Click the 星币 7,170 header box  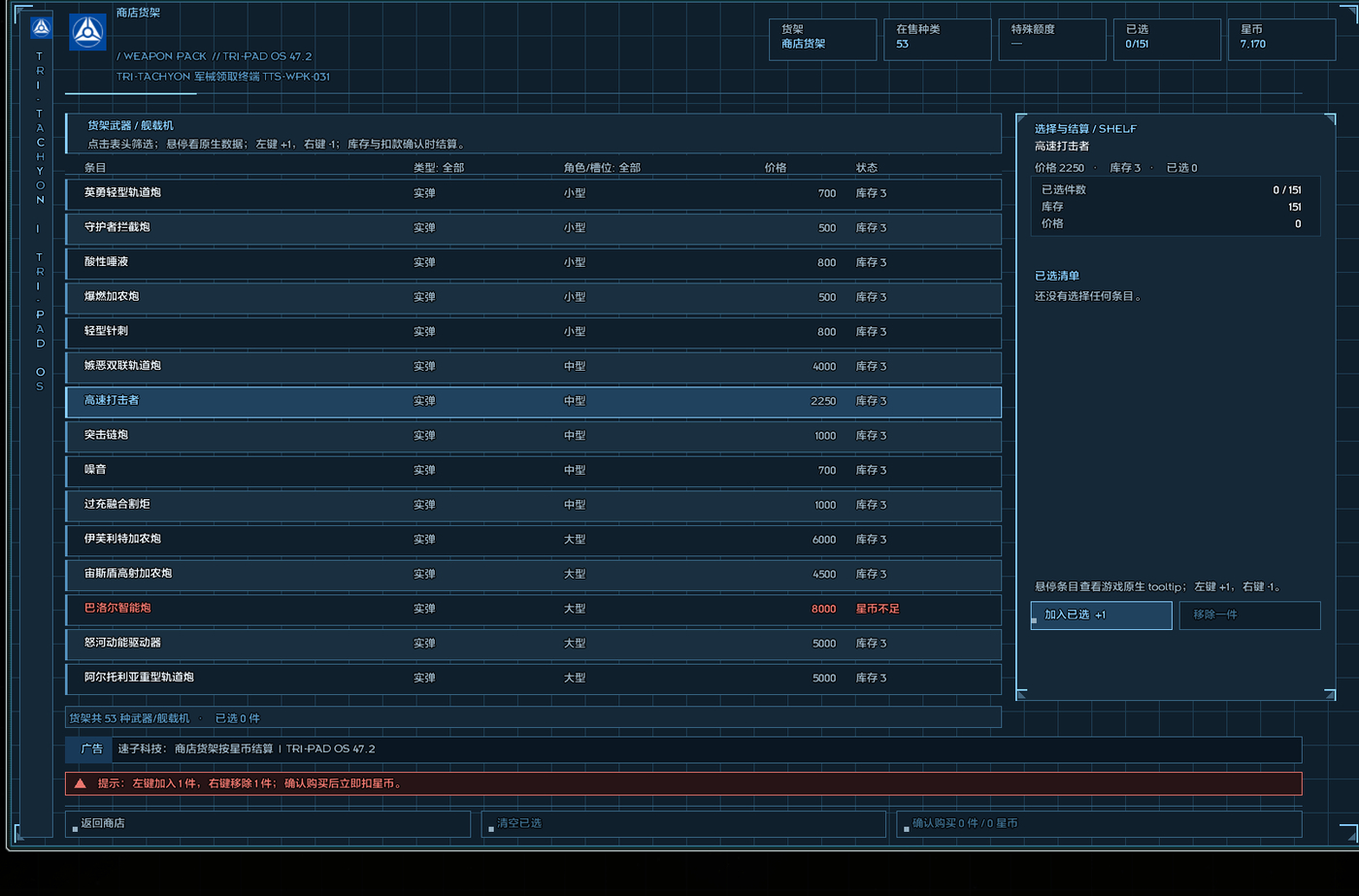[1281, 40]
